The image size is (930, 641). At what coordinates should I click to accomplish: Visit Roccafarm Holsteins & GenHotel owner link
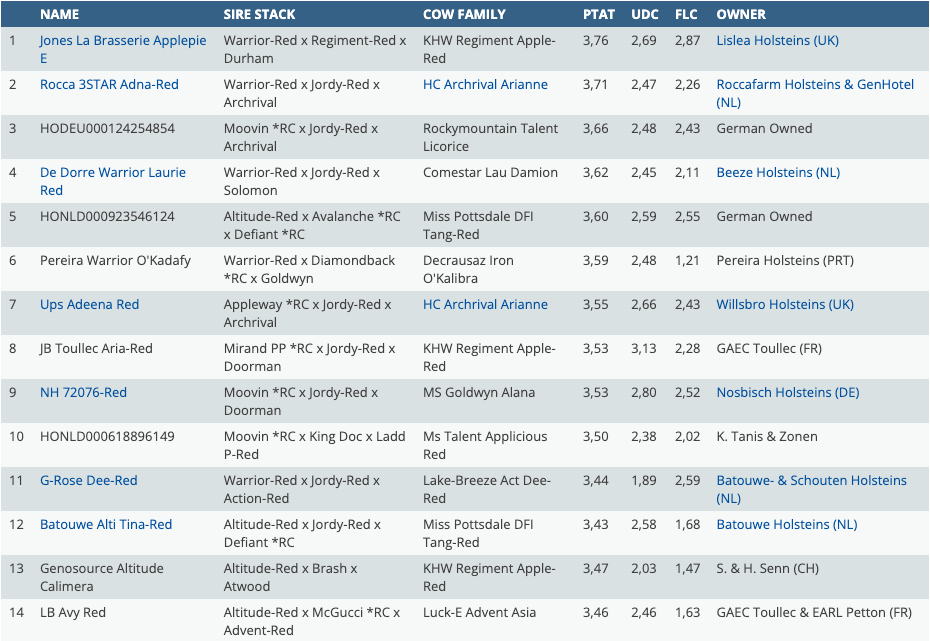[x=814, y=85]
